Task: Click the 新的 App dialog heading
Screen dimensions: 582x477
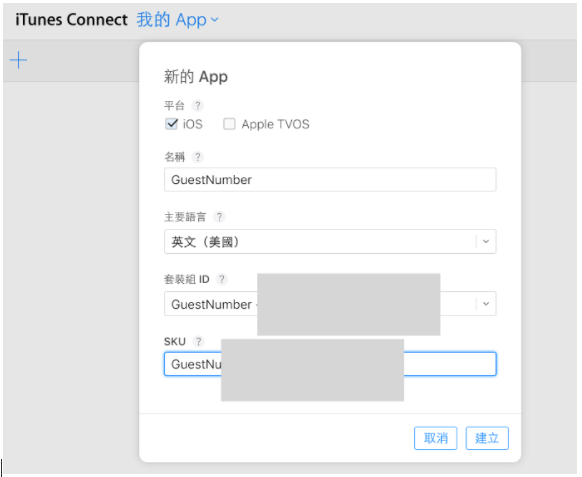Action: 196,77
